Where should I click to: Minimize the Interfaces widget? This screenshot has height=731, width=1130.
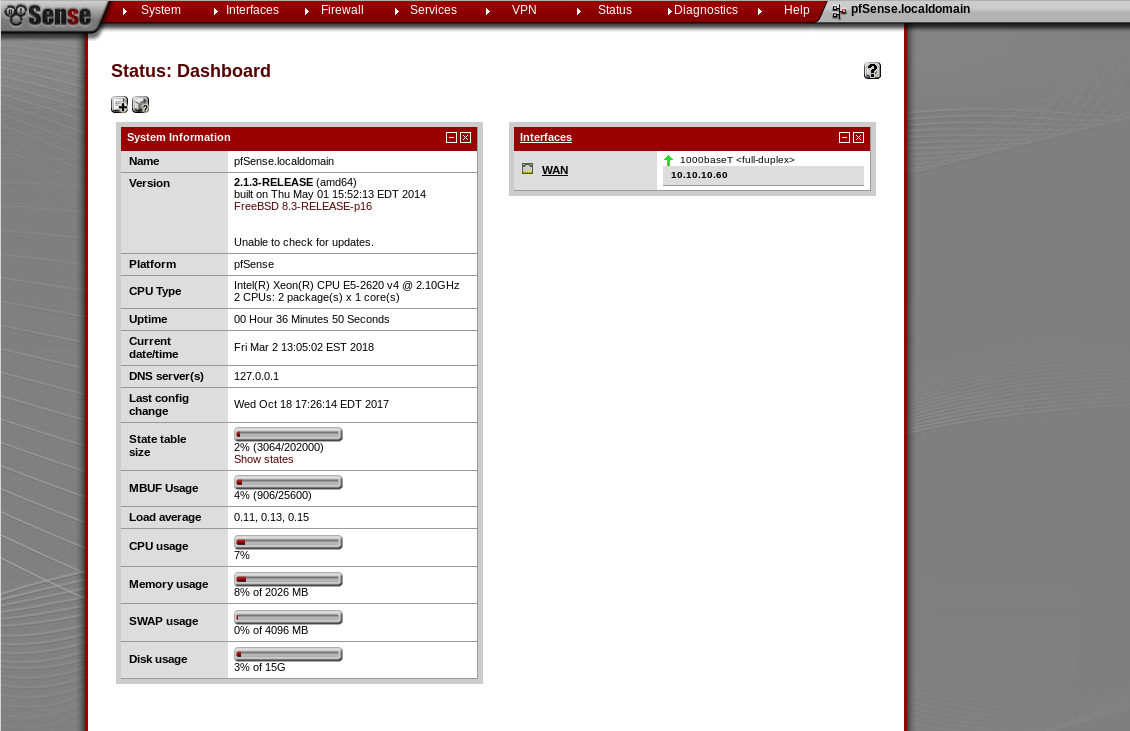point(844,138)
